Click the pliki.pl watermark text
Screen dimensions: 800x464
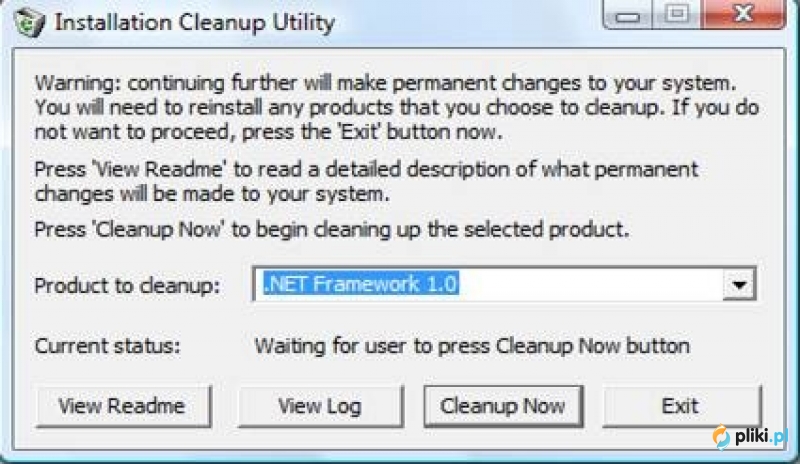coord(762,436)
